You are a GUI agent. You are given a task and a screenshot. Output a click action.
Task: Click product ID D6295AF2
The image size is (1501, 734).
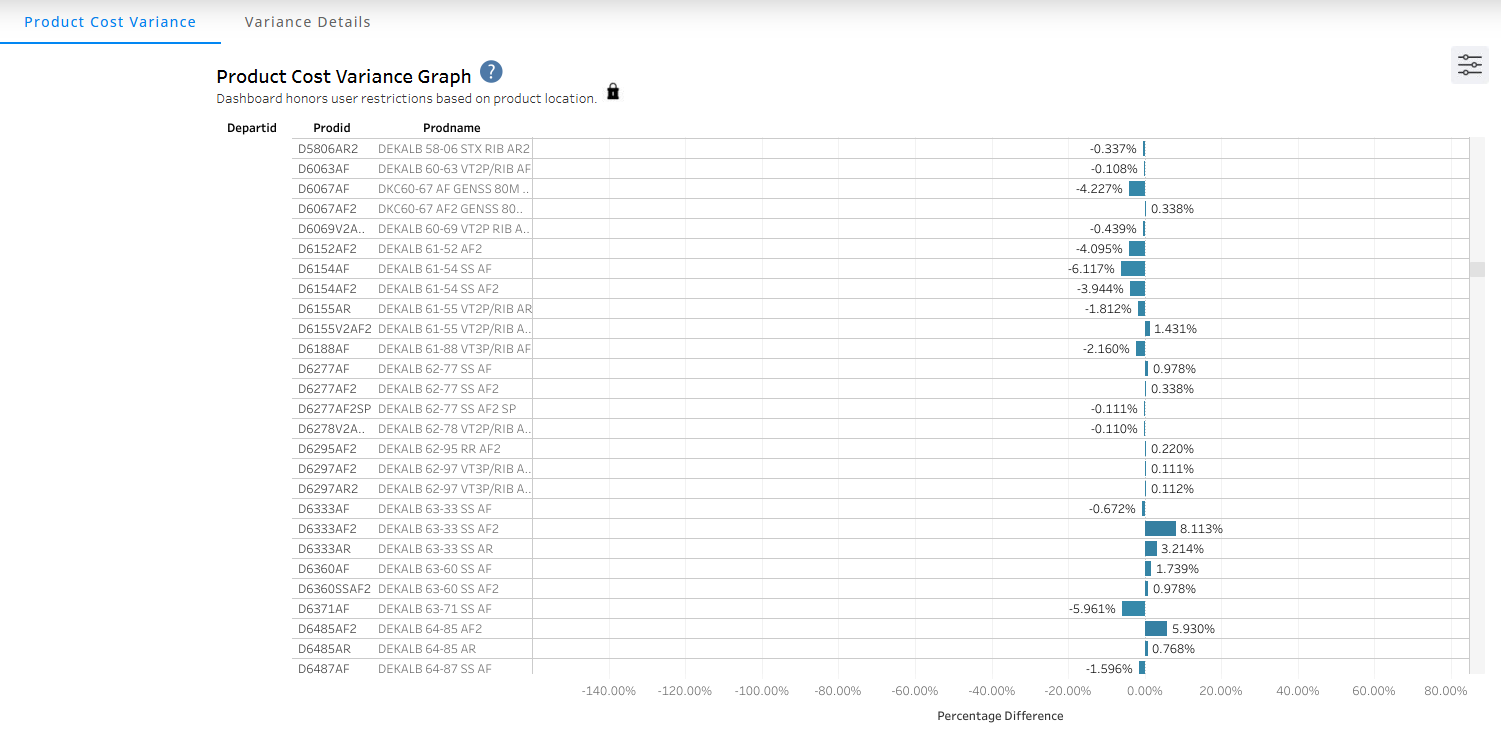pyautogui.click(x=327, y=449)
